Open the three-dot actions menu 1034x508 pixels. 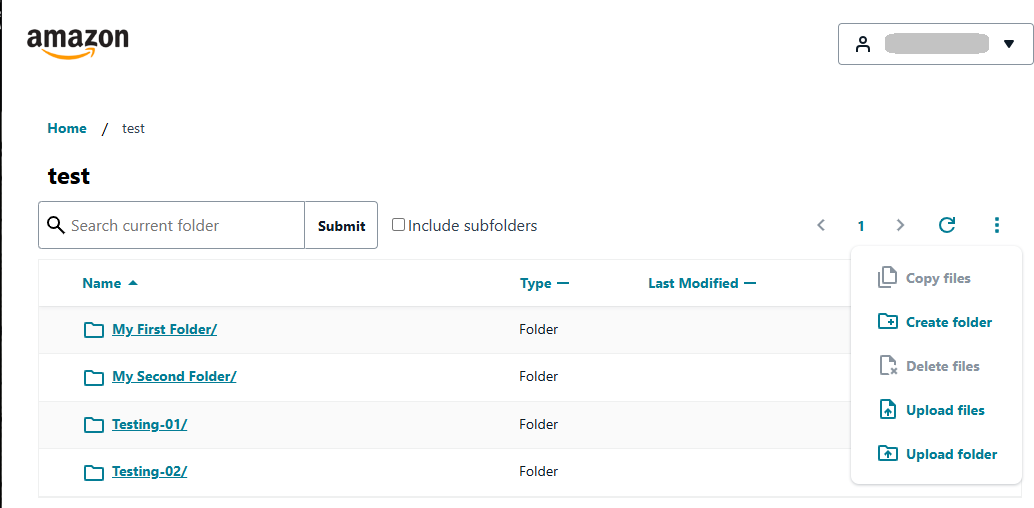click(x=996, y=225)
